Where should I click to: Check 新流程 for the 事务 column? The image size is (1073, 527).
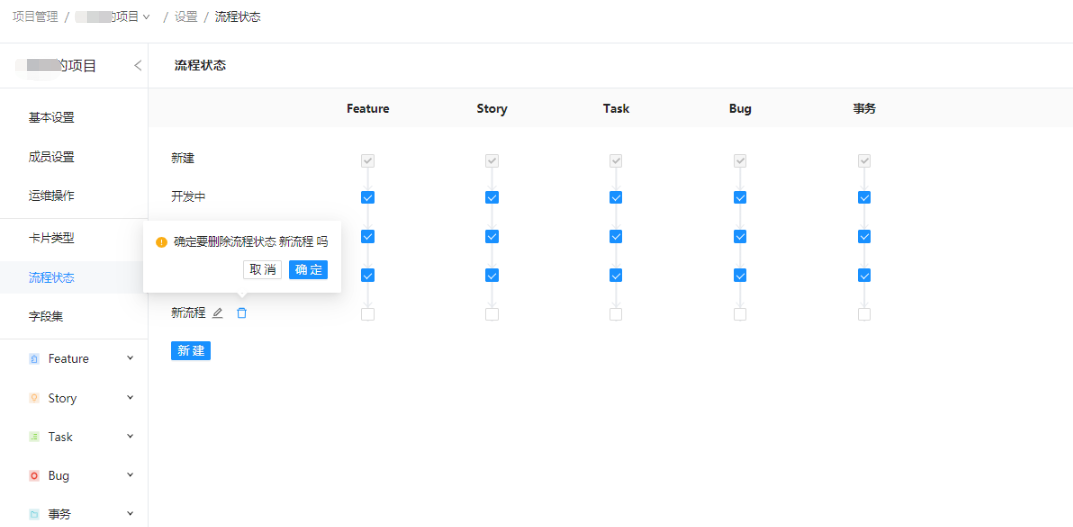tap(864, 314)
